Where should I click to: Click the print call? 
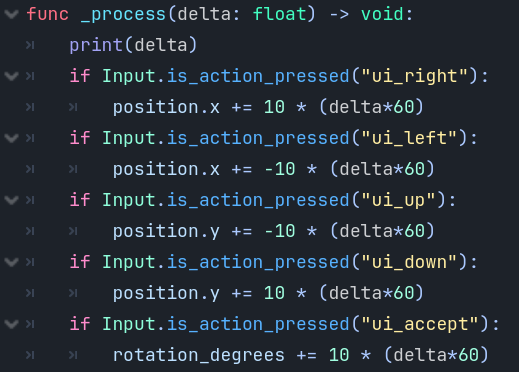(x=96, y=45)
